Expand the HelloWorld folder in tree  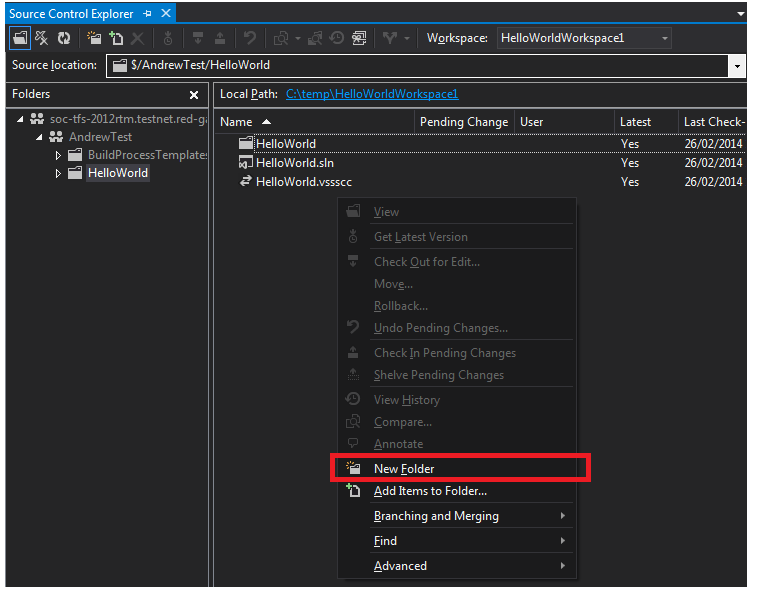pyautogui.click(x=58, y=173)
